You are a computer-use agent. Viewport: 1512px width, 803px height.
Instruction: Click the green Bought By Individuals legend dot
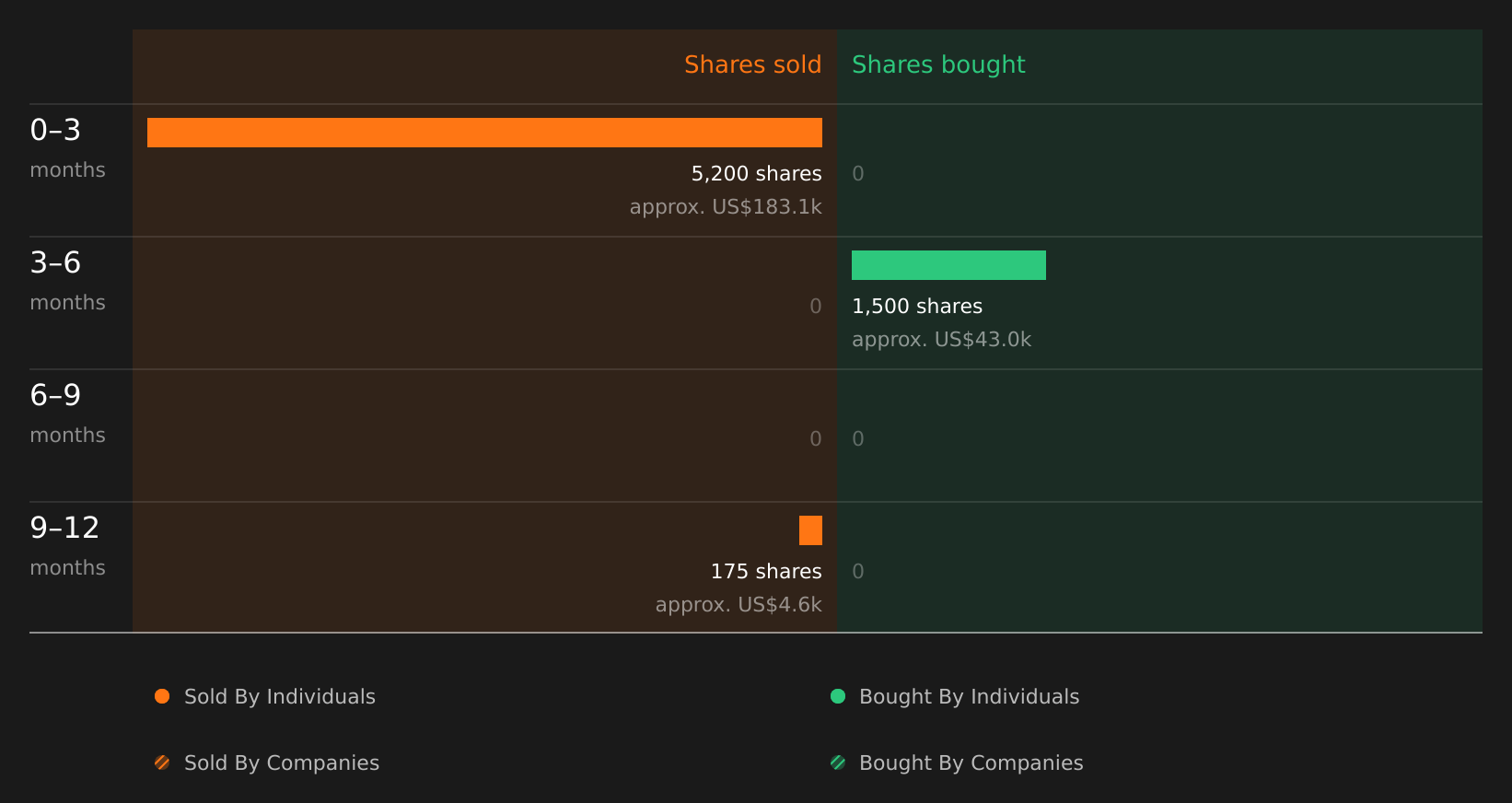[x=838, y=696]
